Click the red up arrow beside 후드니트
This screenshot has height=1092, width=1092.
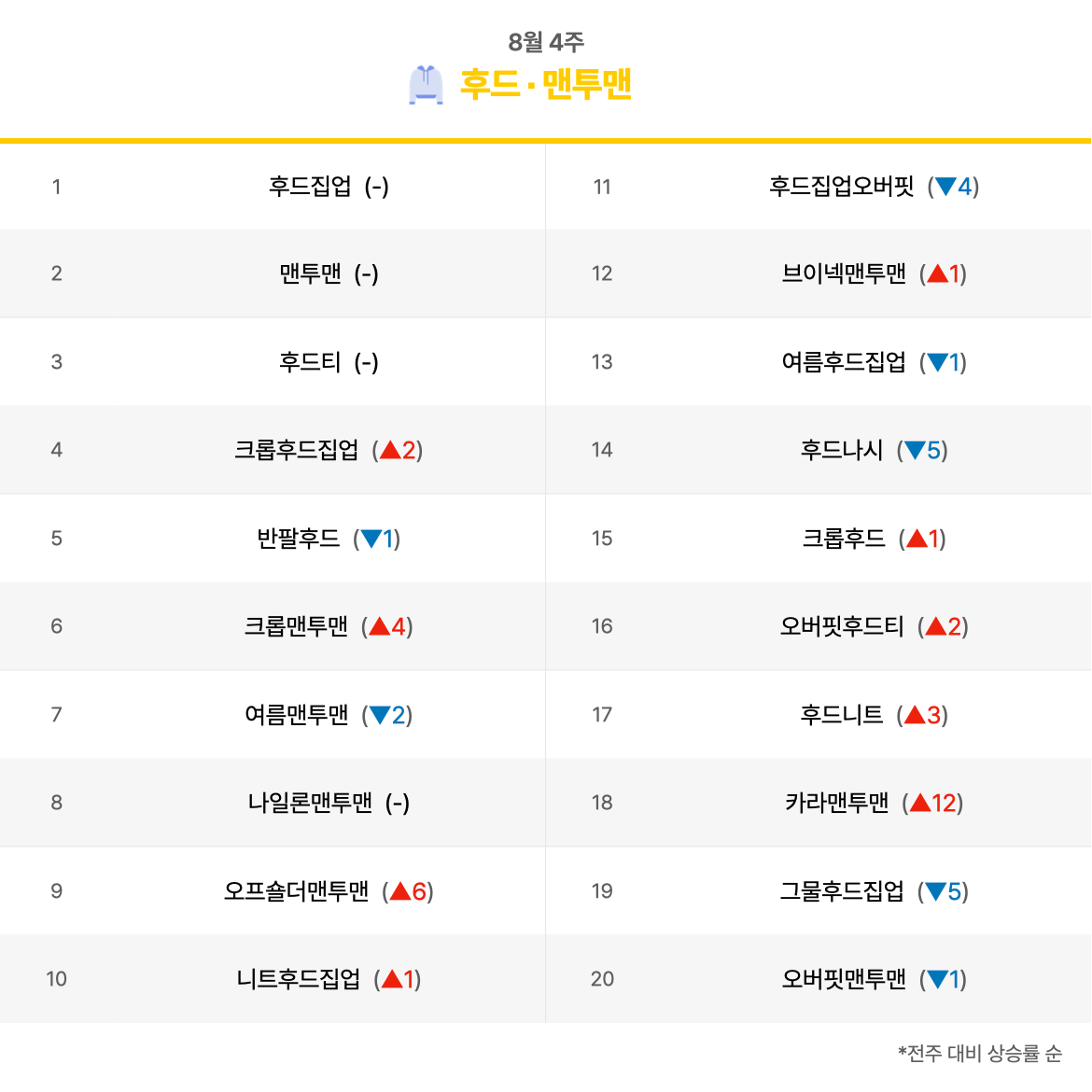[915, 715]
